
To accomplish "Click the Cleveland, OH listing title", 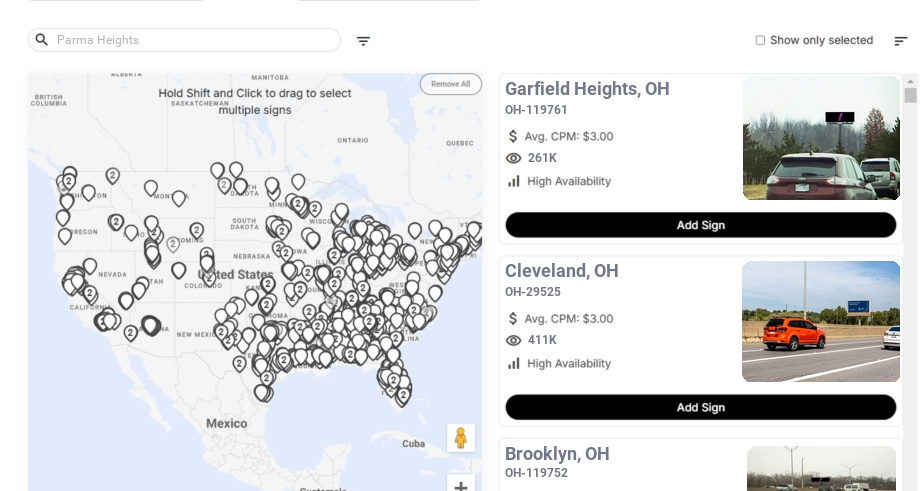I will pos(561,271).
